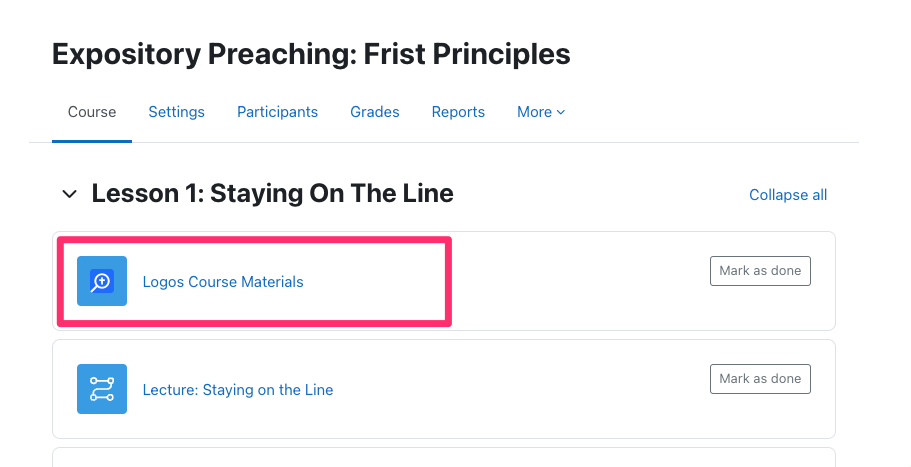Image resolution: width=911 pixels, height=467 pixels.
Task: Open the Settings tab
Action: (177, 112)
